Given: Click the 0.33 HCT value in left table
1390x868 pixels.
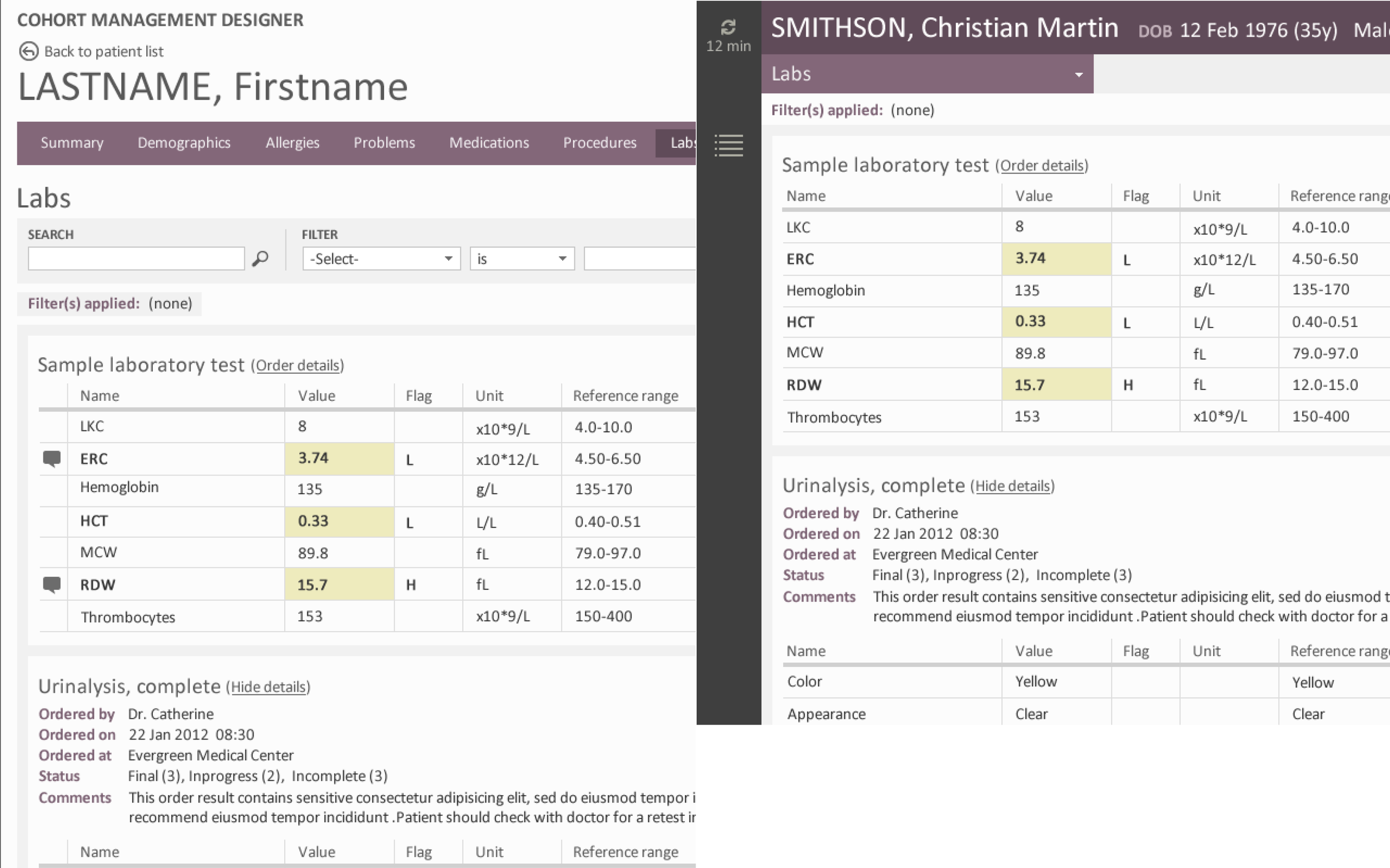Looking at the screenshot, I should (x=340, y=521).
